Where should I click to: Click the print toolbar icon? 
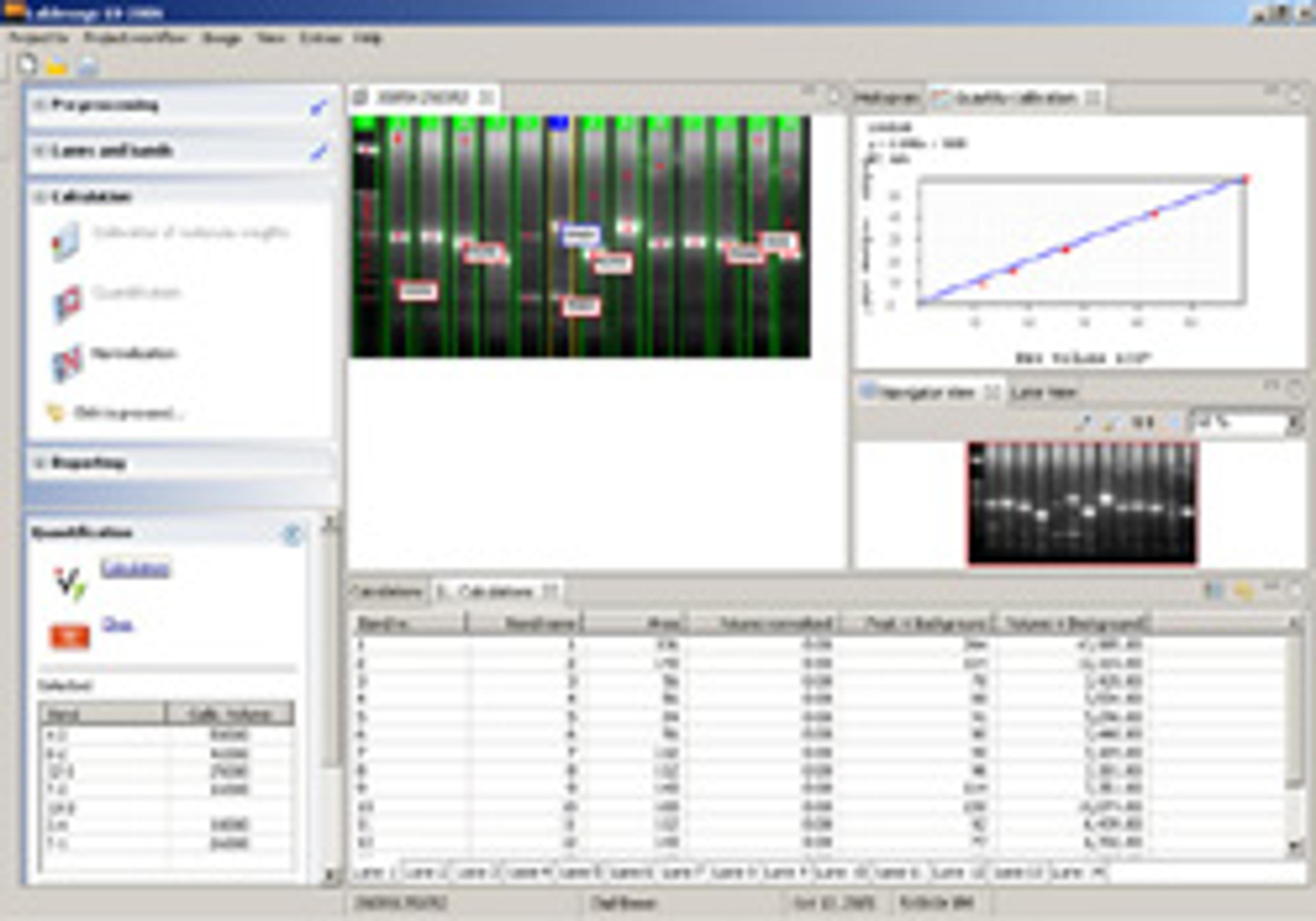88,66
